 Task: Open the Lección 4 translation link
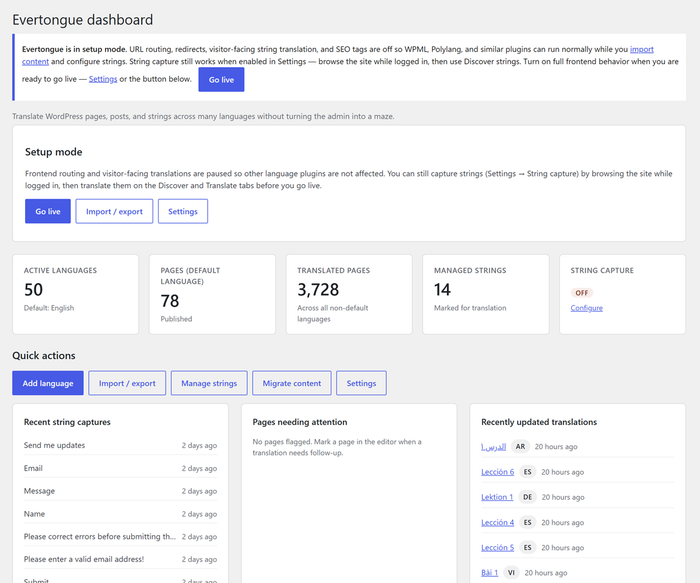tap(497, 522)
